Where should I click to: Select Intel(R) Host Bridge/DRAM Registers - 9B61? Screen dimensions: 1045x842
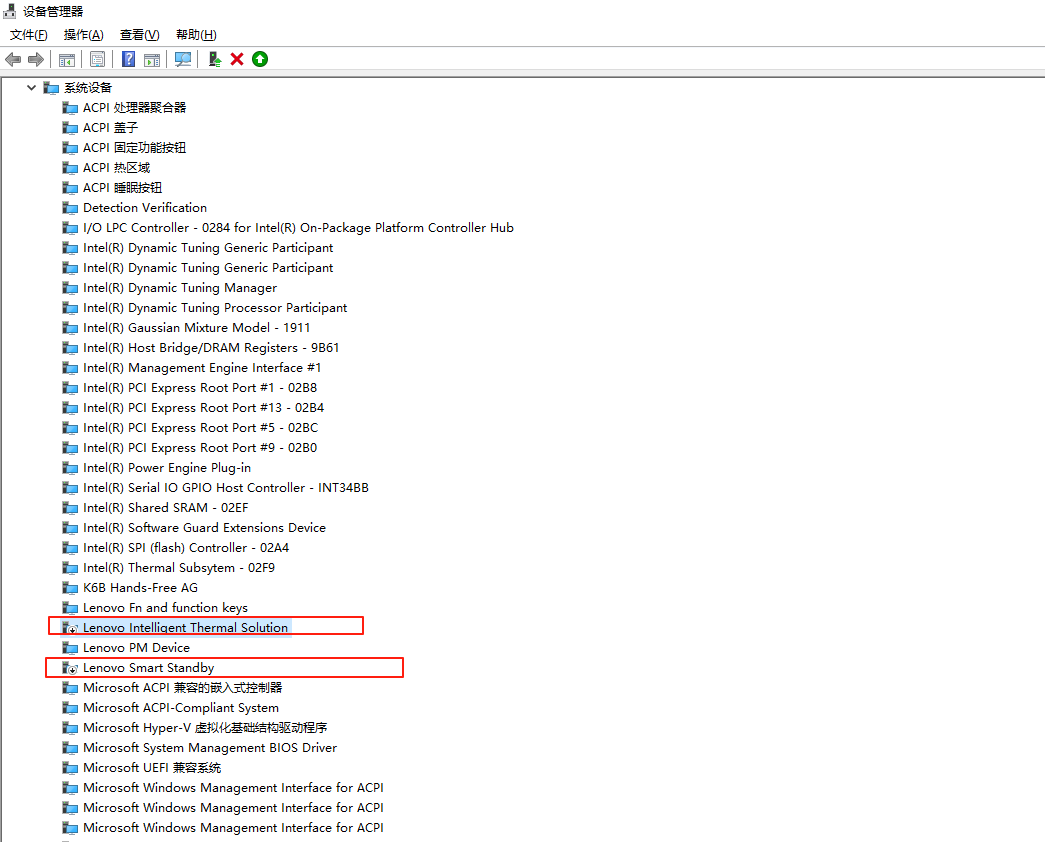coord(211,347)
